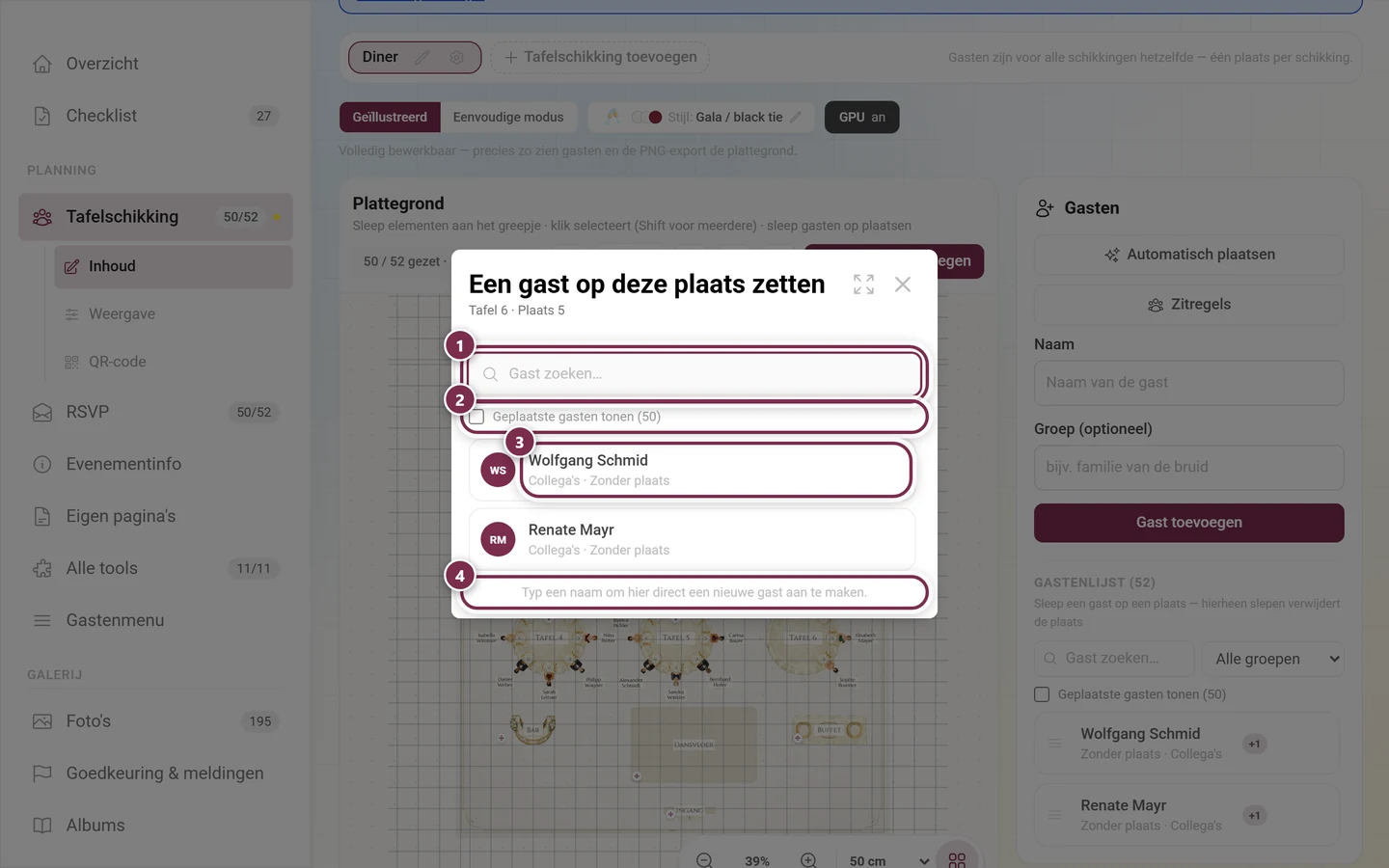The height and width of the screenshot is (868, 1389).
Task: Expand the dialog to fullscreen icon
Action: [863, 285]
